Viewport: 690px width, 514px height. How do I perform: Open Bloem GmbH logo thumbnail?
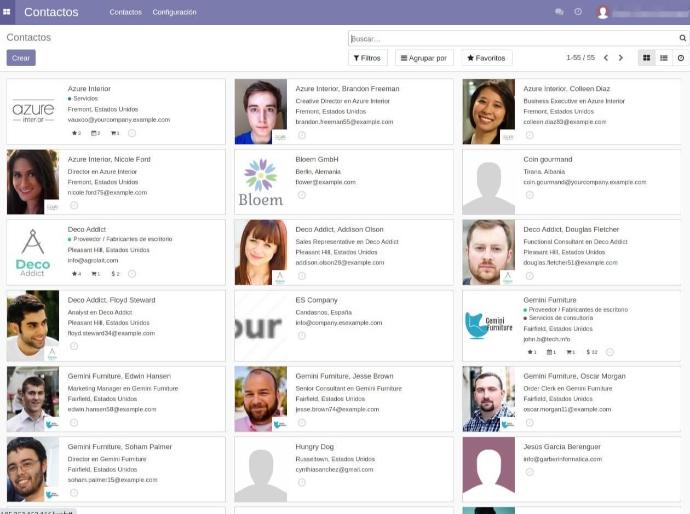261,182
